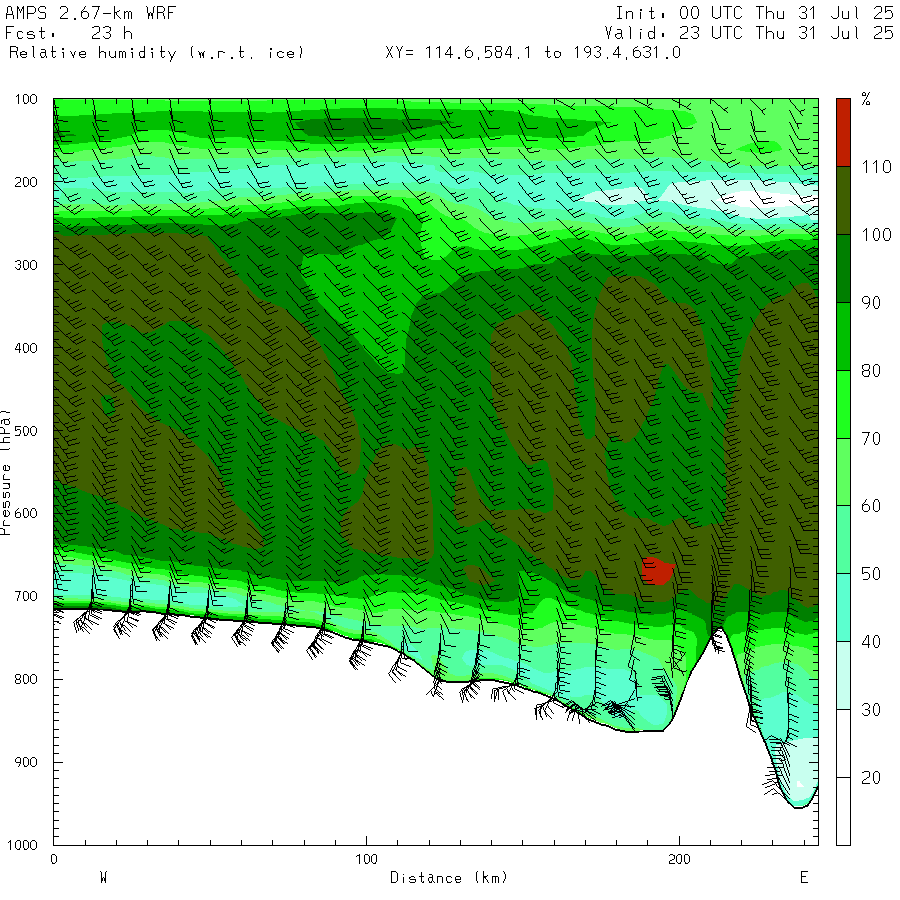Click the red above-110 percent legend swatch

[x=843, y=133]
